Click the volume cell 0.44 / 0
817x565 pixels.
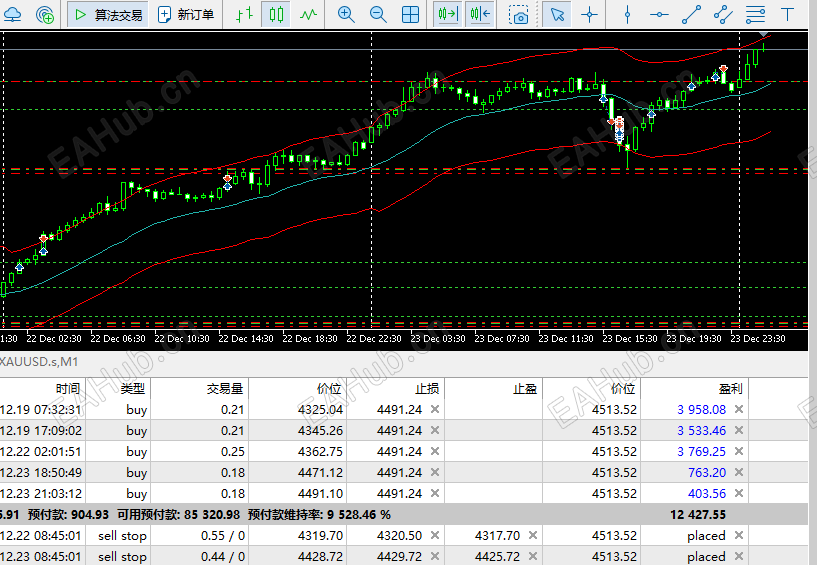222,556
